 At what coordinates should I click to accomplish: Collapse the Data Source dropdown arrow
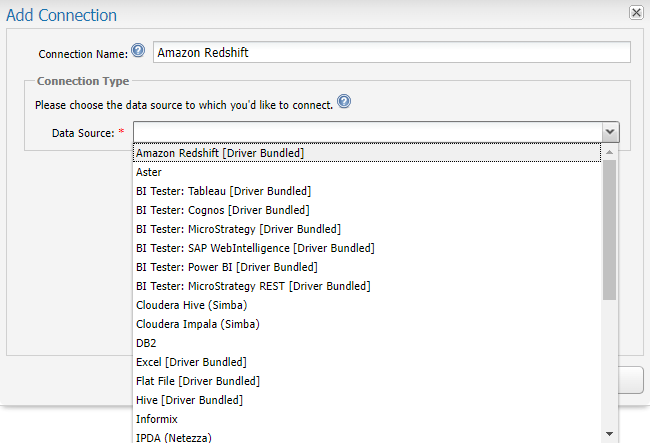tap(609, 132)
